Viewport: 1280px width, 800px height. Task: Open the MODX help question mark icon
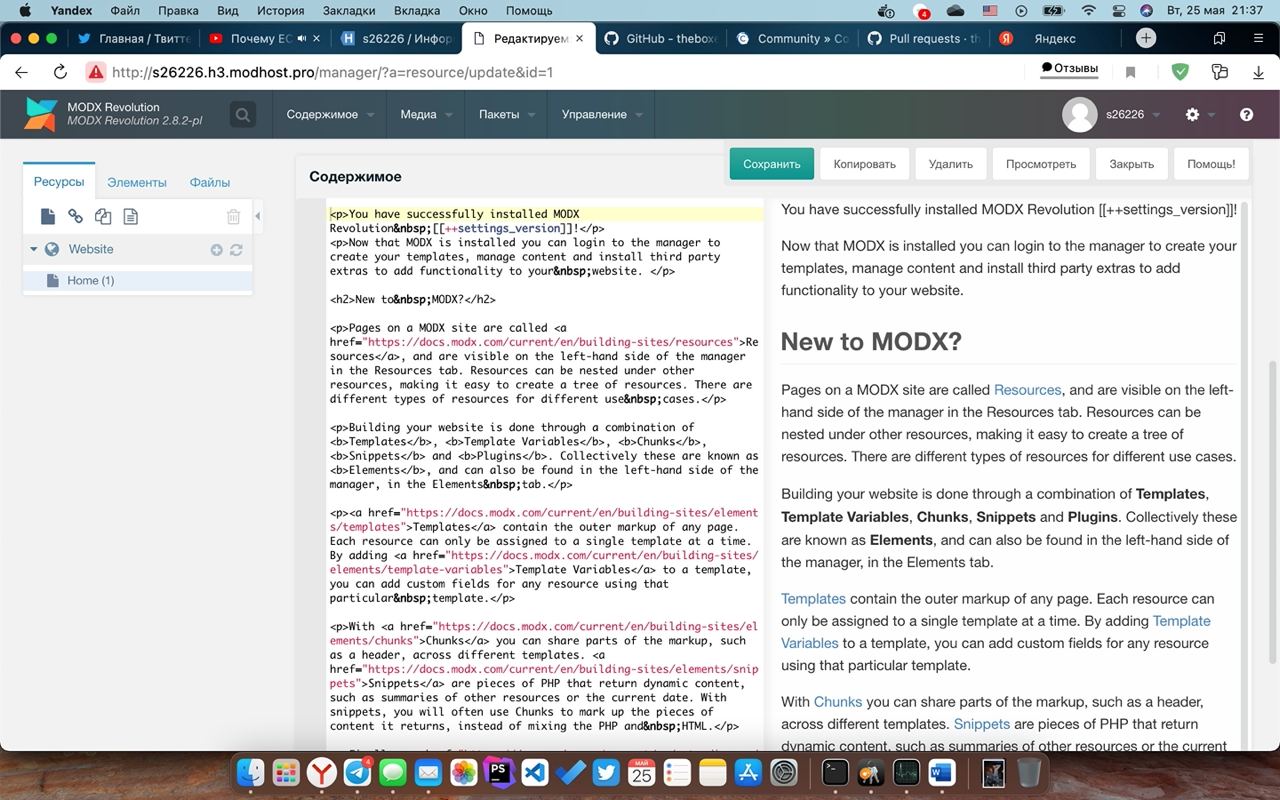coord(1246,115)
